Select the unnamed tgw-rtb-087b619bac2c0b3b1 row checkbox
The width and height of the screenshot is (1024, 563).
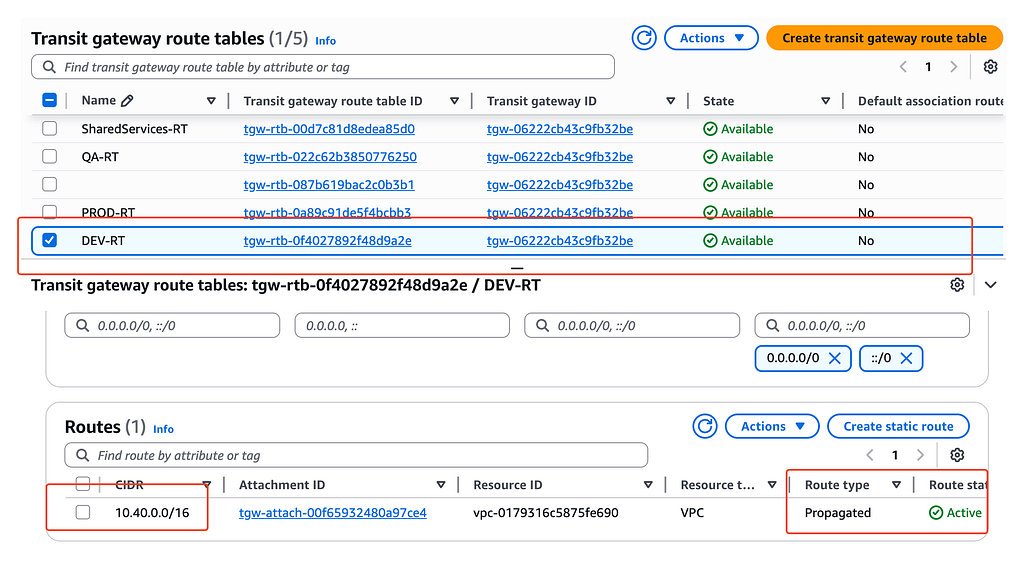point(50,185)
